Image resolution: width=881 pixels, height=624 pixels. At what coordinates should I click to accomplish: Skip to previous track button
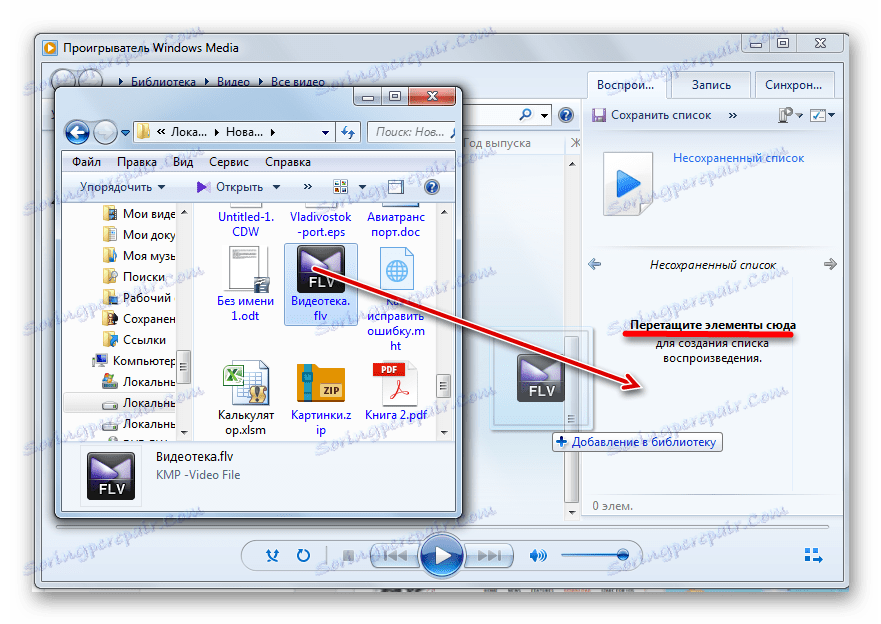(396, 555)
